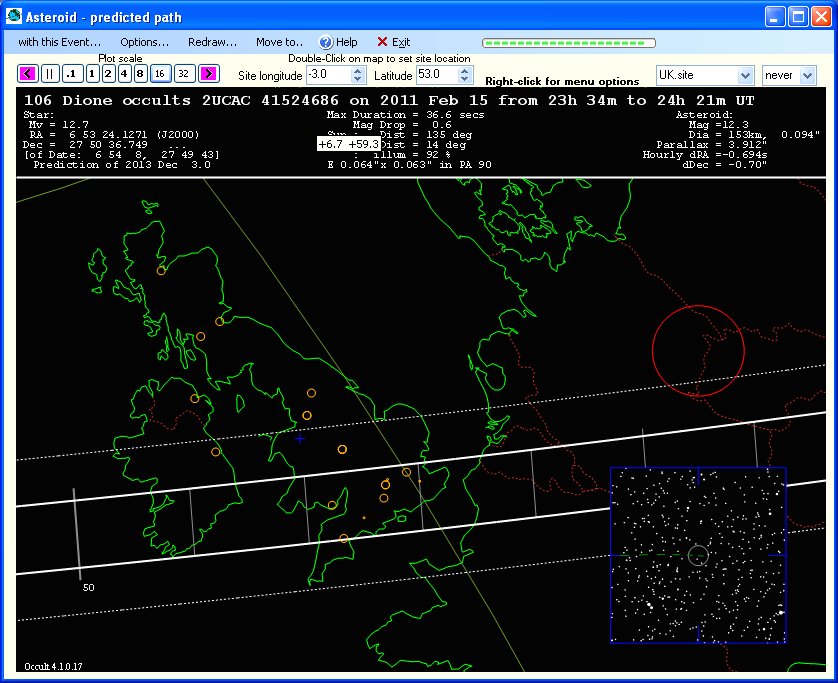Select plot scale 32

(x=183, y=74)
